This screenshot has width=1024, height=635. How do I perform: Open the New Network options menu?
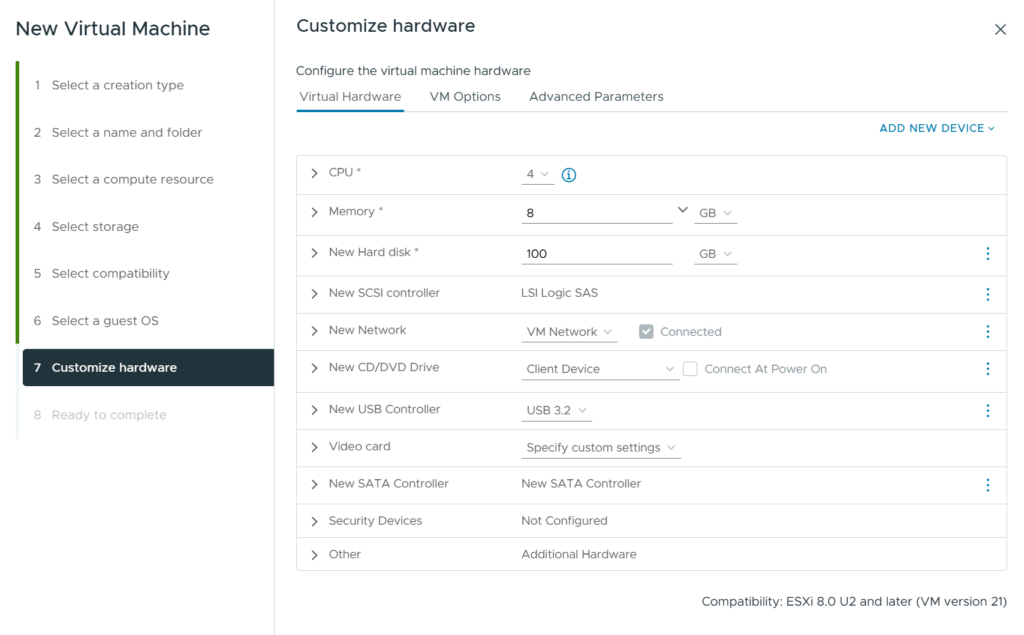tap(987, 332)
